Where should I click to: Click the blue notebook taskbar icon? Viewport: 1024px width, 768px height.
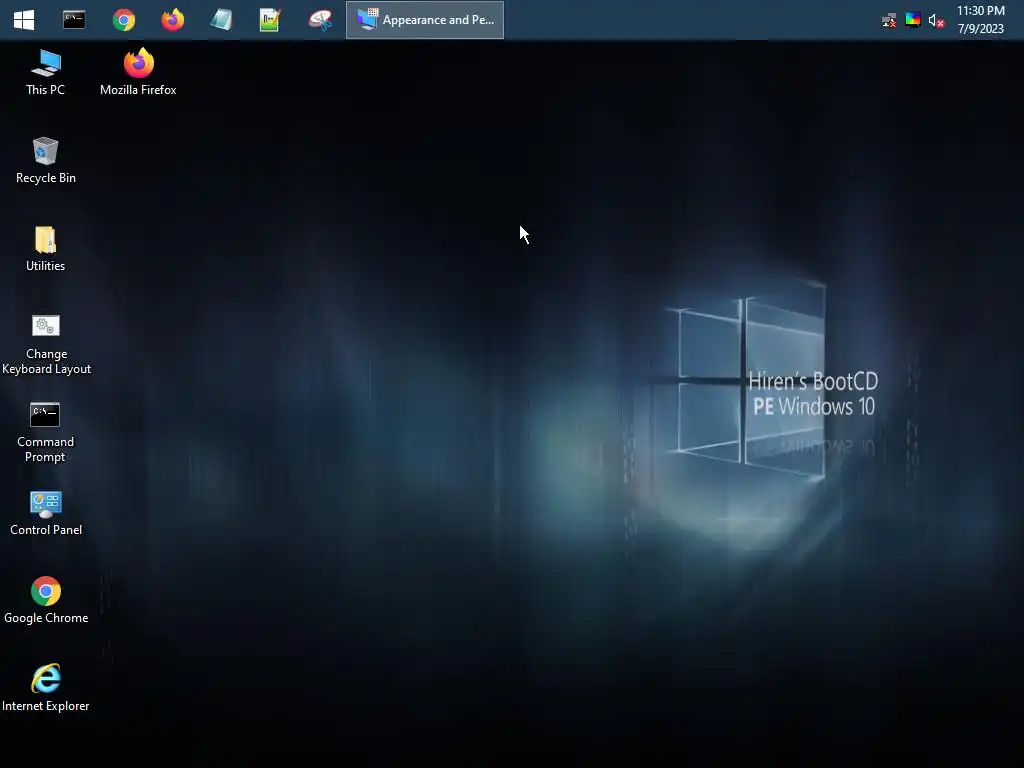[x=221, y=20]
